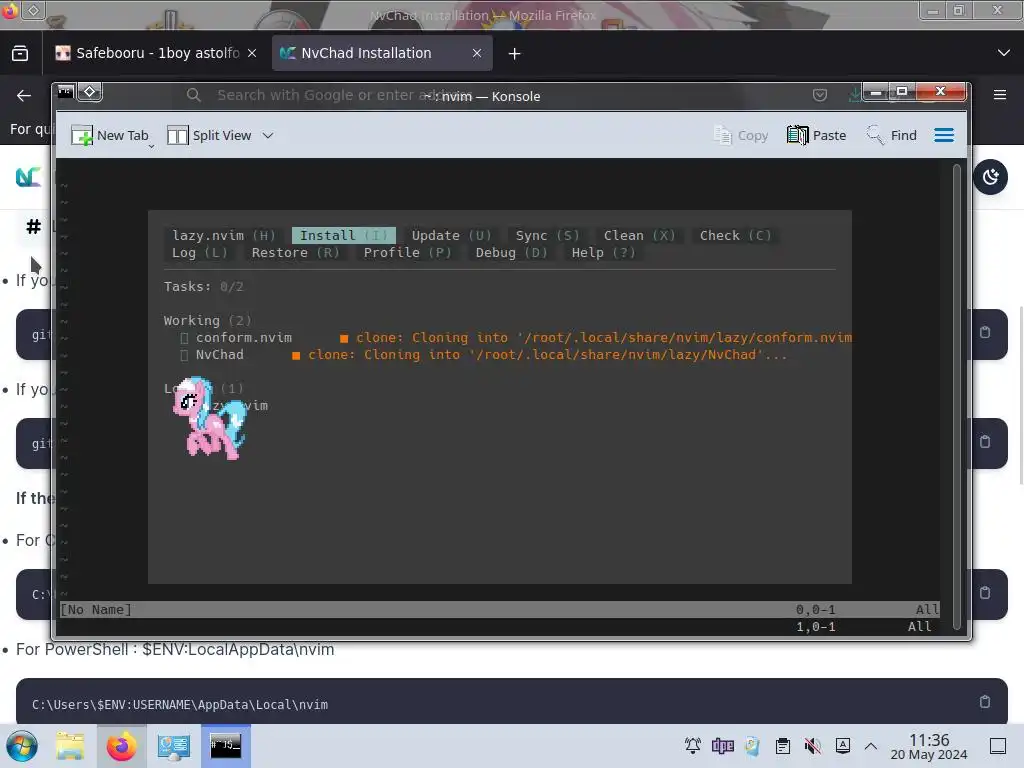Open the file manager from the taskbar
This screenshot has width=1024, height=768.
[70, 746]
